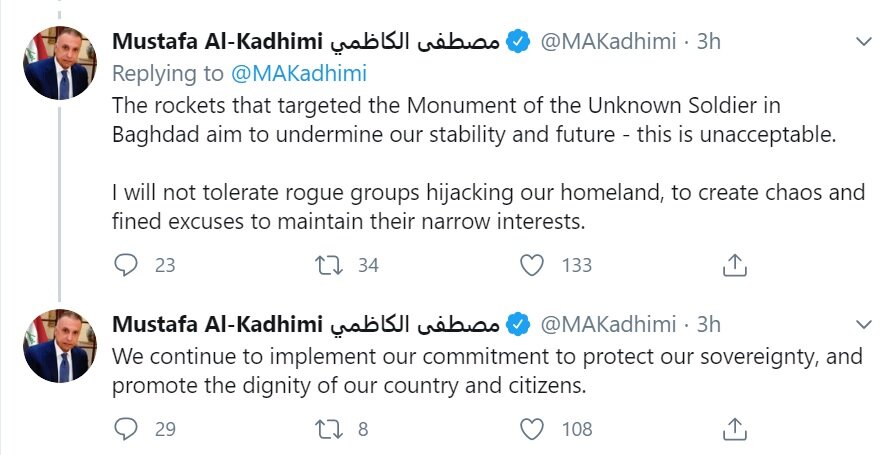This screenshot has width=895, height=455.
Task: Open the first tweet's 3h timestamp
Action: click(x=708, y=42)
